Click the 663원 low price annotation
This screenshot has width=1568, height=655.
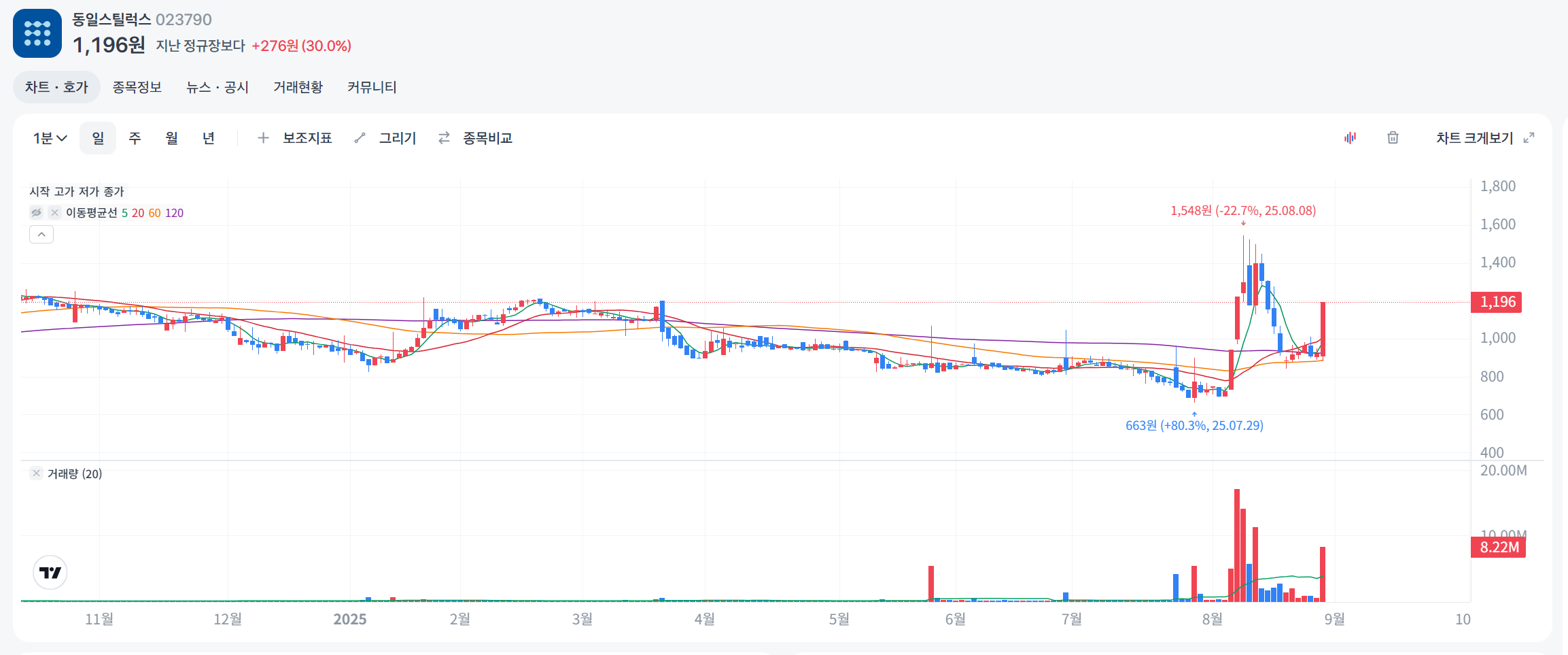(x=1194, y=426)
